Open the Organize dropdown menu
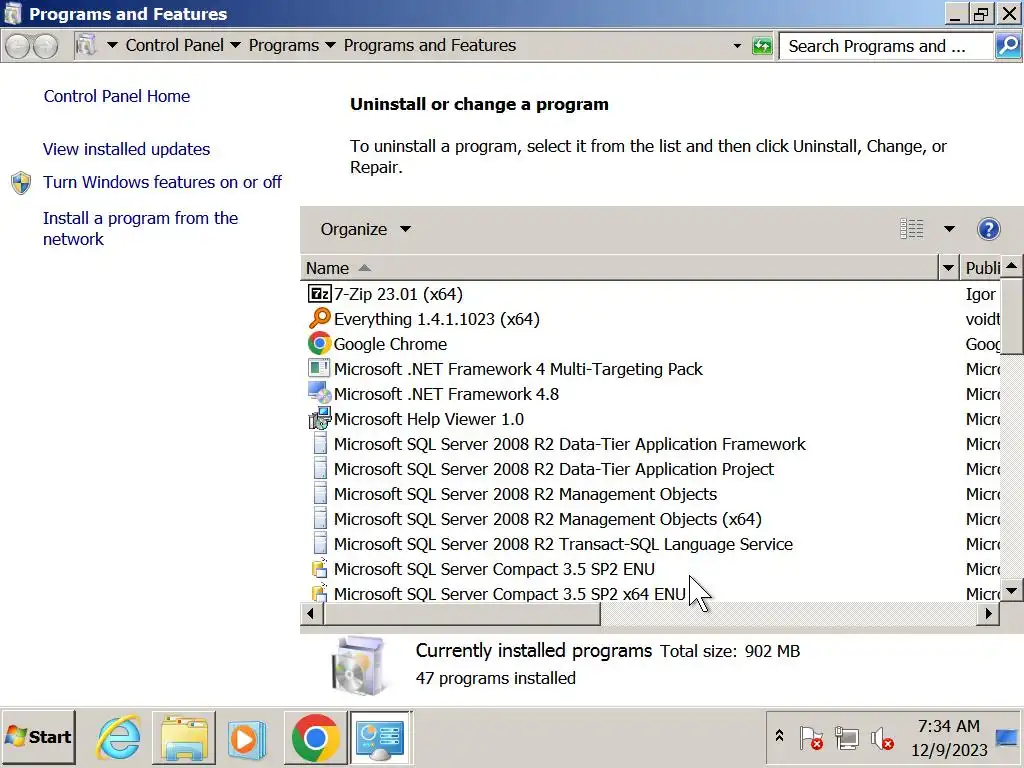The width and height of the screenshot is (1024, 768). point(366,229)
